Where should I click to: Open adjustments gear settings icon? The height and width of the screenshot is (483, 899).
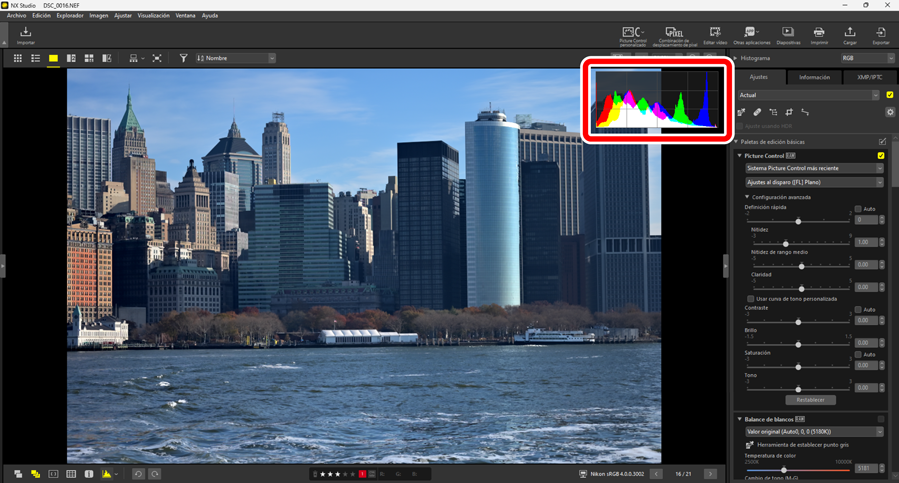890,113
